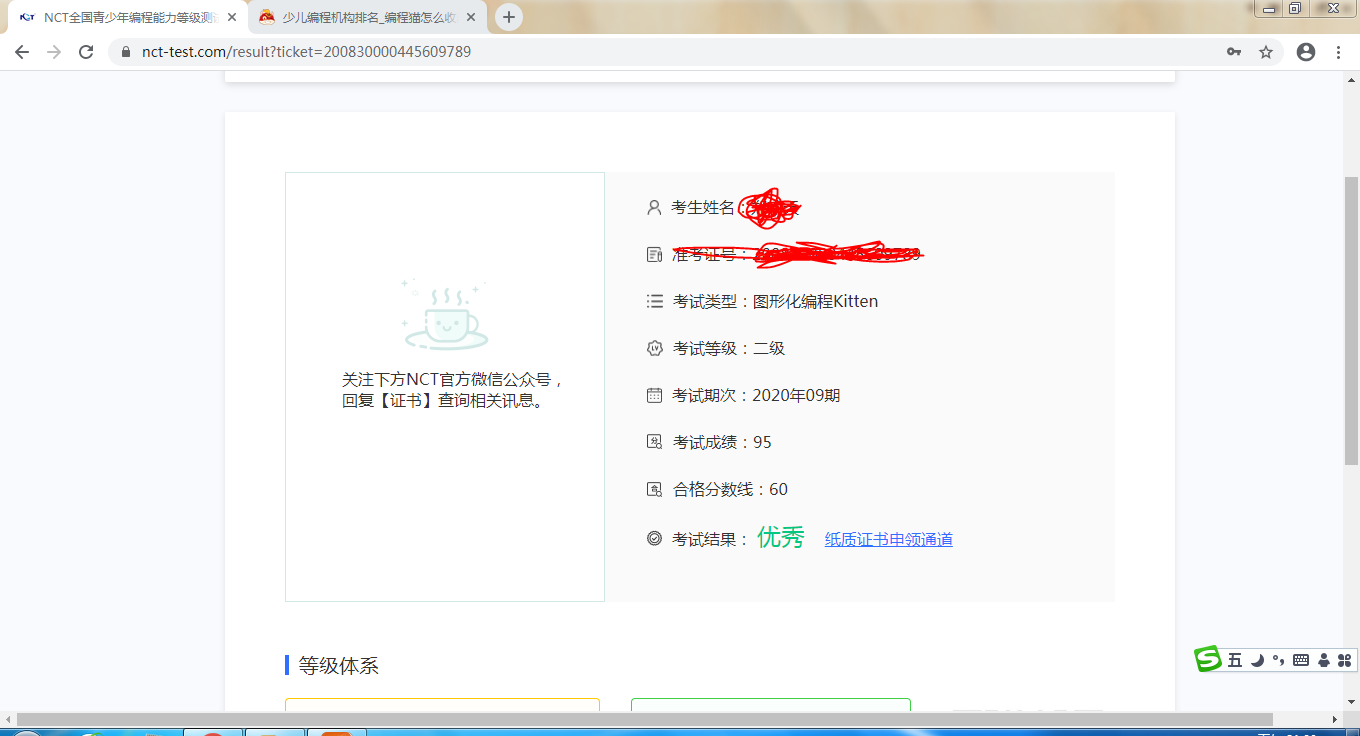Click the list icon beside 考试类型
The image size is (1360, 736).
[x=654, y=301]
